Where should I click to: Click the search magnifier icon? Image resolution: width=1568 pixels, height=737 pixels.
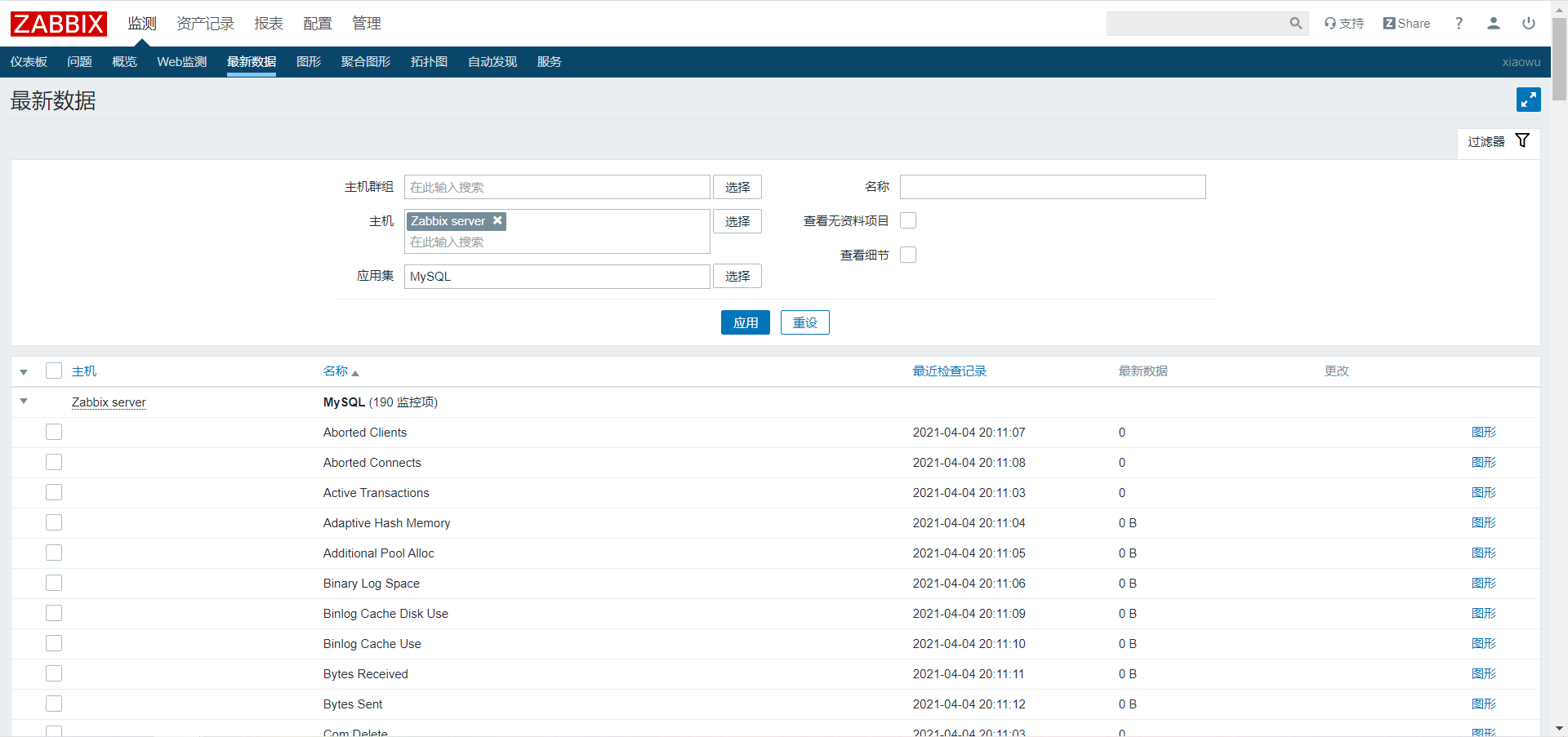point(1295,24)
